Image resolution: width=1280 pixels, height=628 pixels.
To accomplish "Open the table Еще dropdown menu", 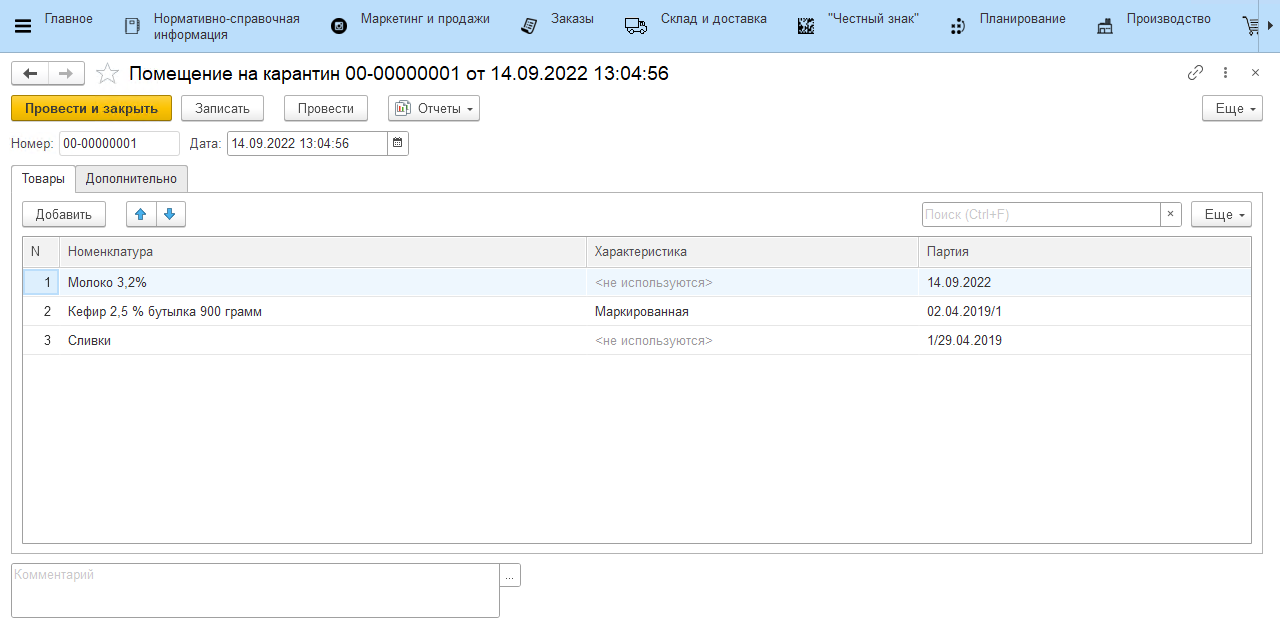I will pyautogui.click(x=1221, y=214).
